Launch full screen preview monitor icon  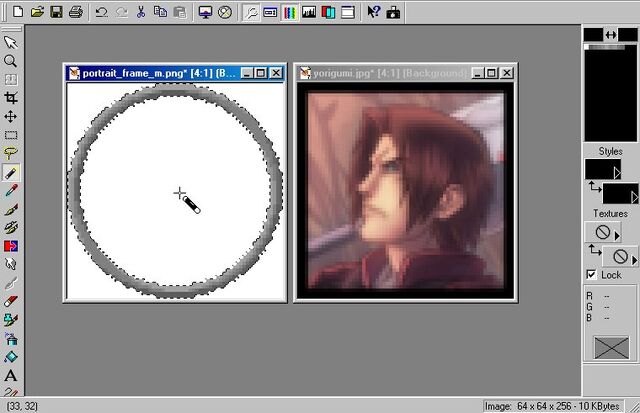[x=205, y=12]
